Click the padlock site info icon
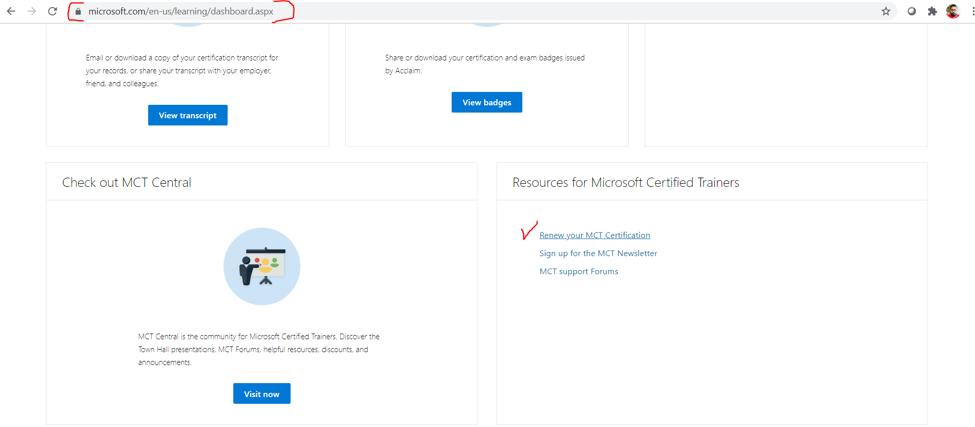Screen dimensions: 975x427 pos(78,11)
